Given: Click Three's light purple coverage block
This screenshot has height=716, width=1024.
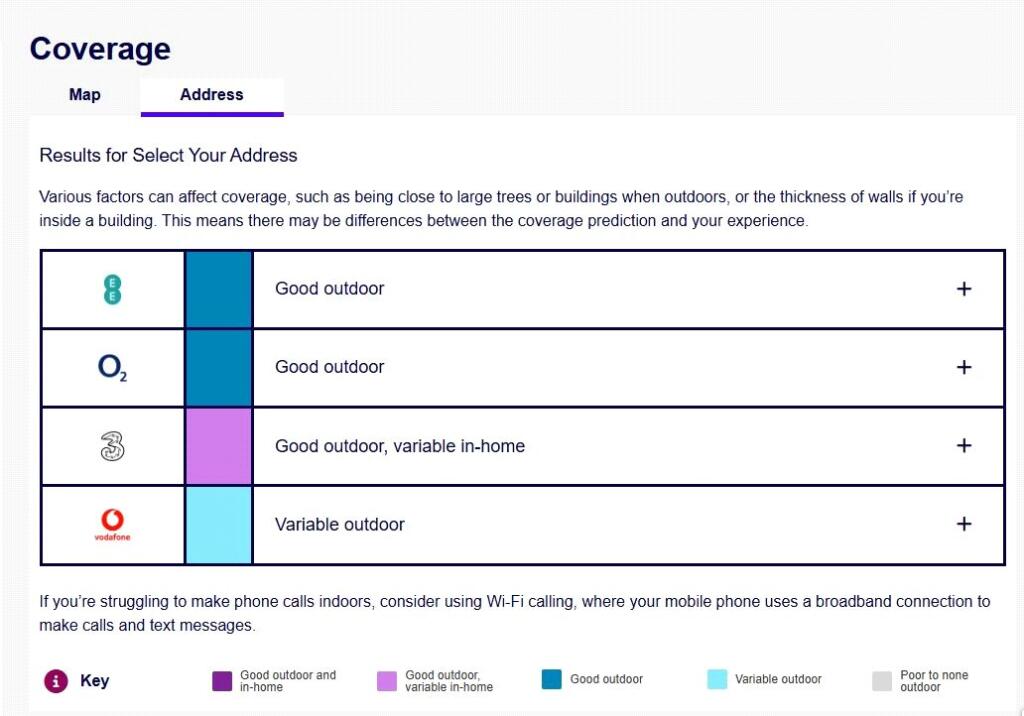Looking at the screenshot, I should click(219, 446).
